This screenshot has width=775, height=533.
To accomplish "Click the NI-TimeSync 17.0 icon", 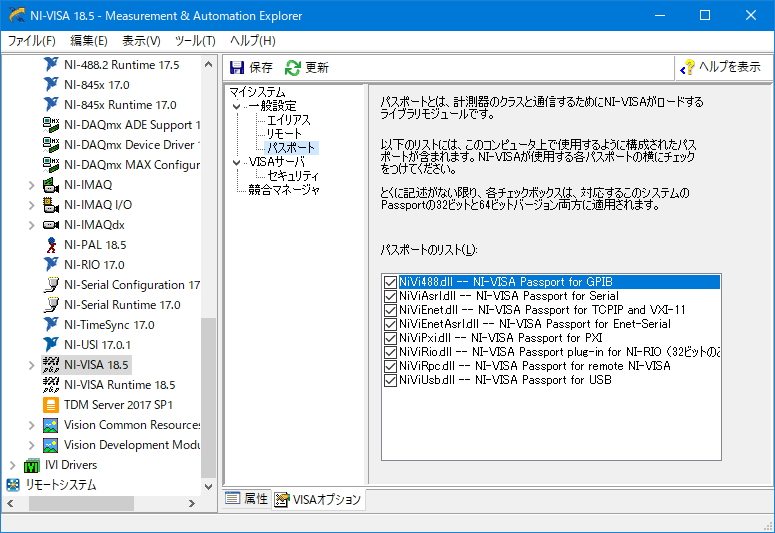I will coord(51,325).
